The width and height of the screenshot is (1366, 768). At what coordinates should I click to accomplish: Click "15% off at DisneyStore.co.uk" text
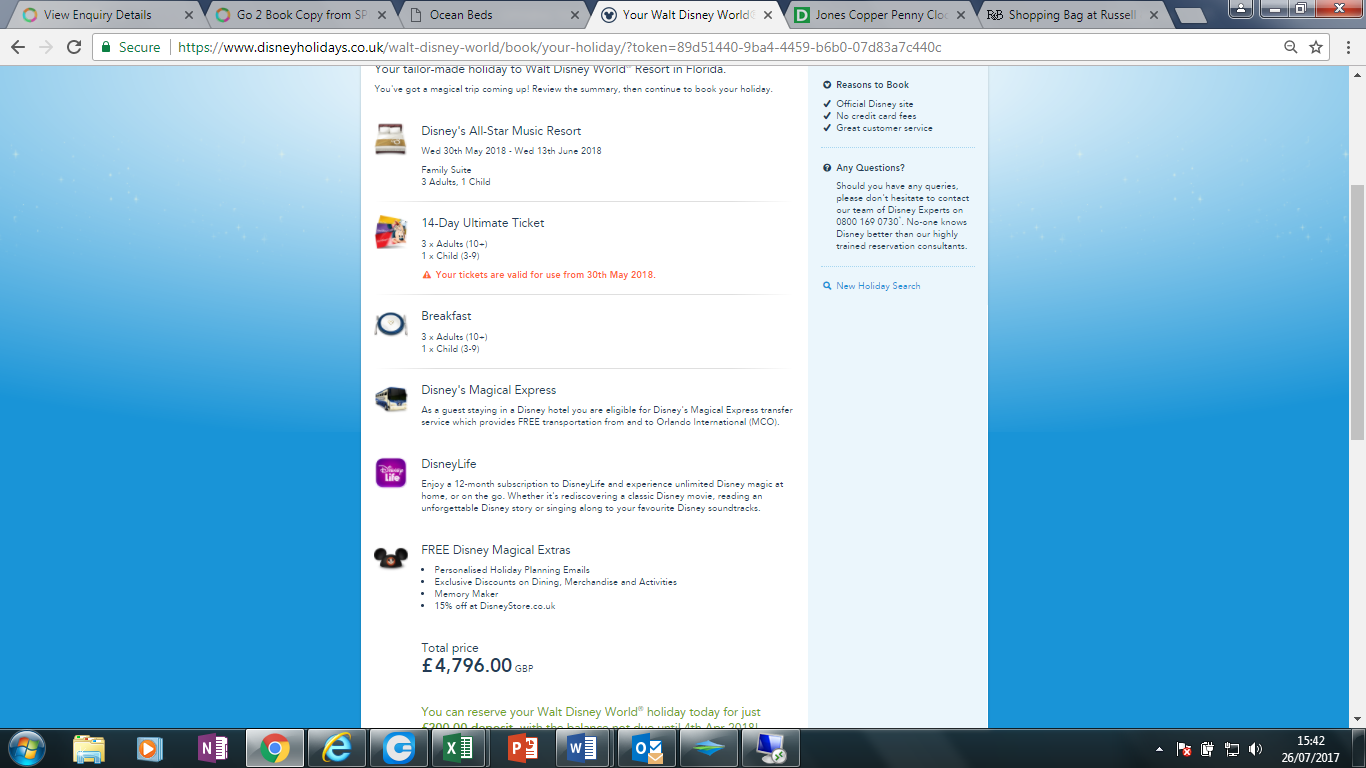(495, 606)
